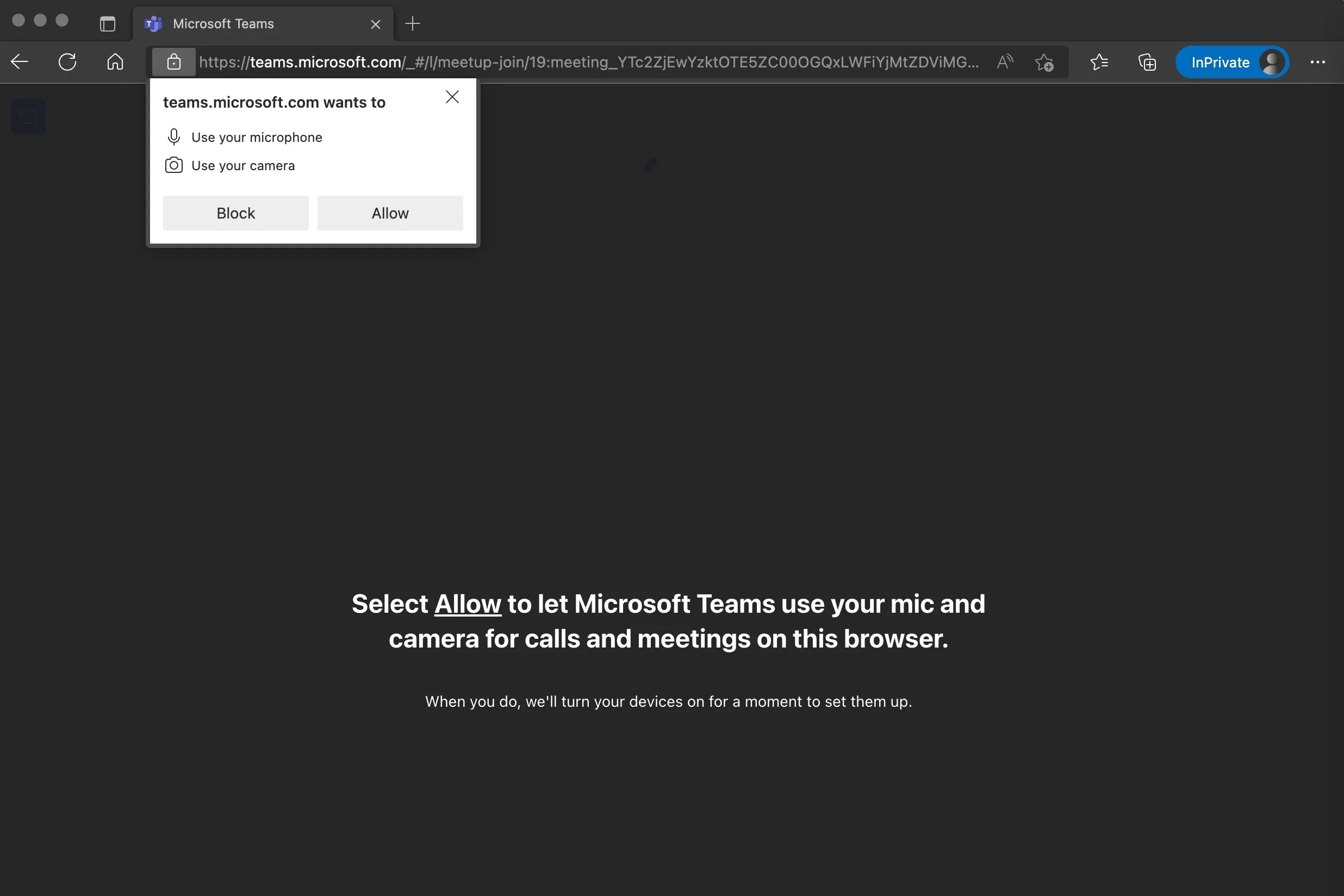Click the camera icon in the dialog
This screenshot has height=896, width=1344.
(x=174, y=165)
